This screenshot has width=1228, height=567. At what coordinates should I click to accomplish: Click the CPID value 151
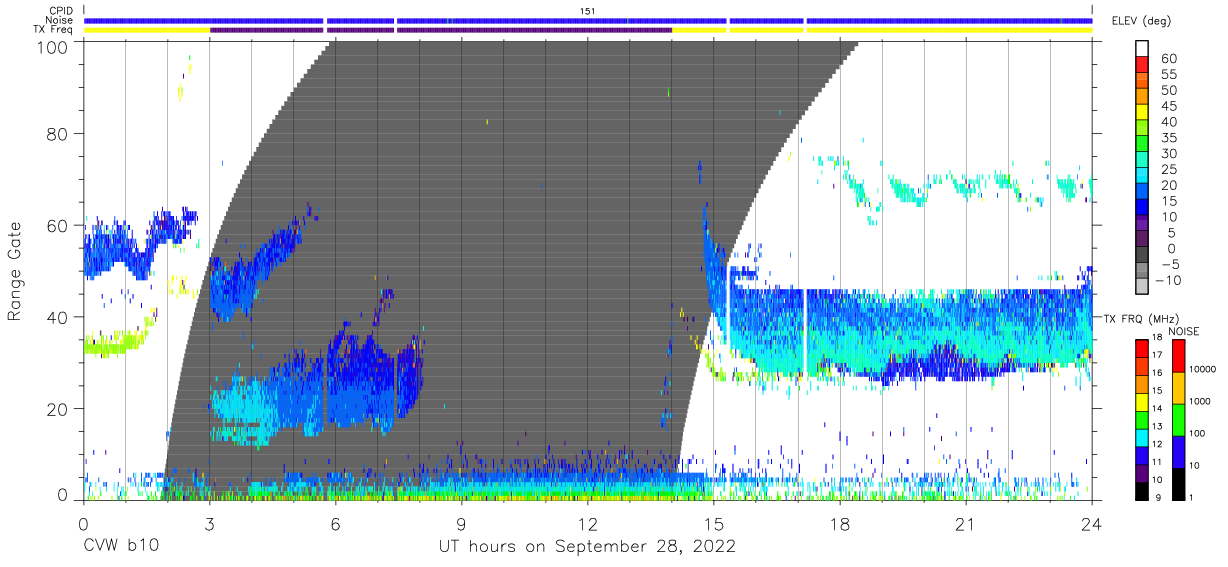tap(588, 11)
